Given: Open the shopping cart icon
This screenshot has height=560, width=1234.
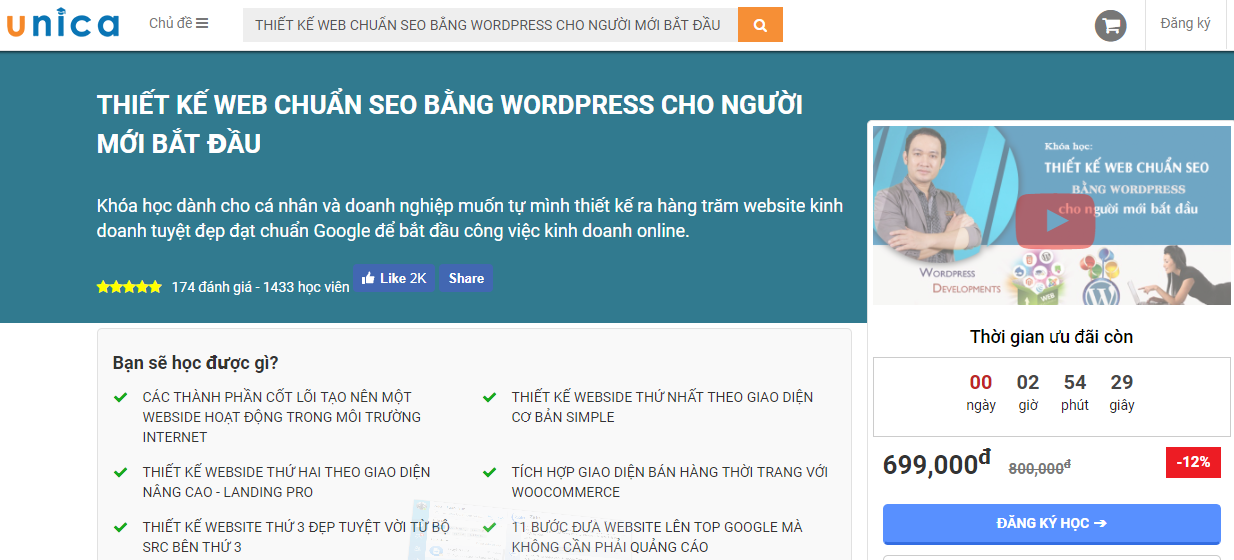Looking at the screenshot, I should 1110,25.
